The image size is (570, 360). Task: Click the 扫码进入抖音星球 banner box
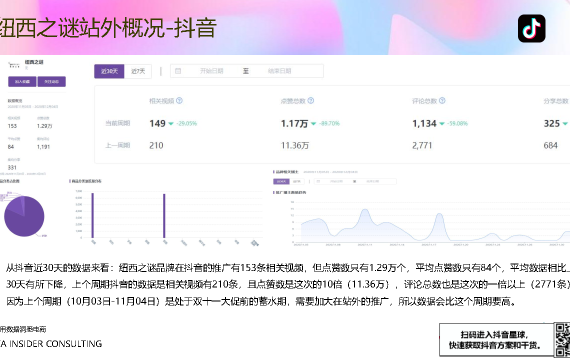click(x=496, y=340)
